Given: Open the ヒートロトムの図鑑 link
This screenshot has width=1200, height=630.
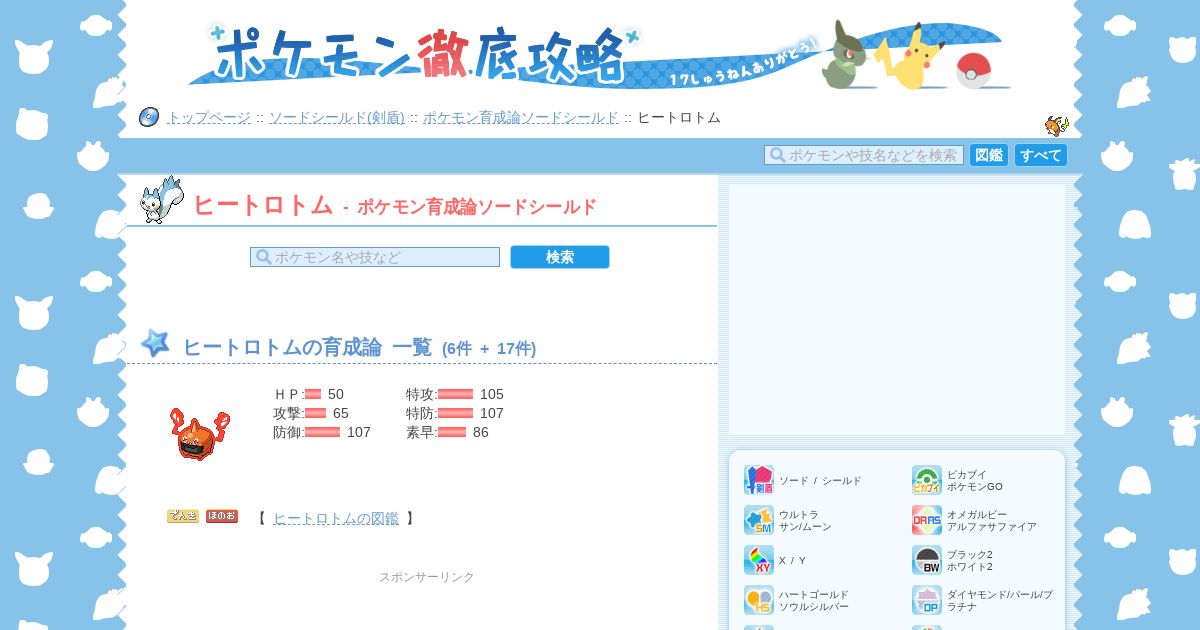Looking at the screenshot, I should pos(336,518).
